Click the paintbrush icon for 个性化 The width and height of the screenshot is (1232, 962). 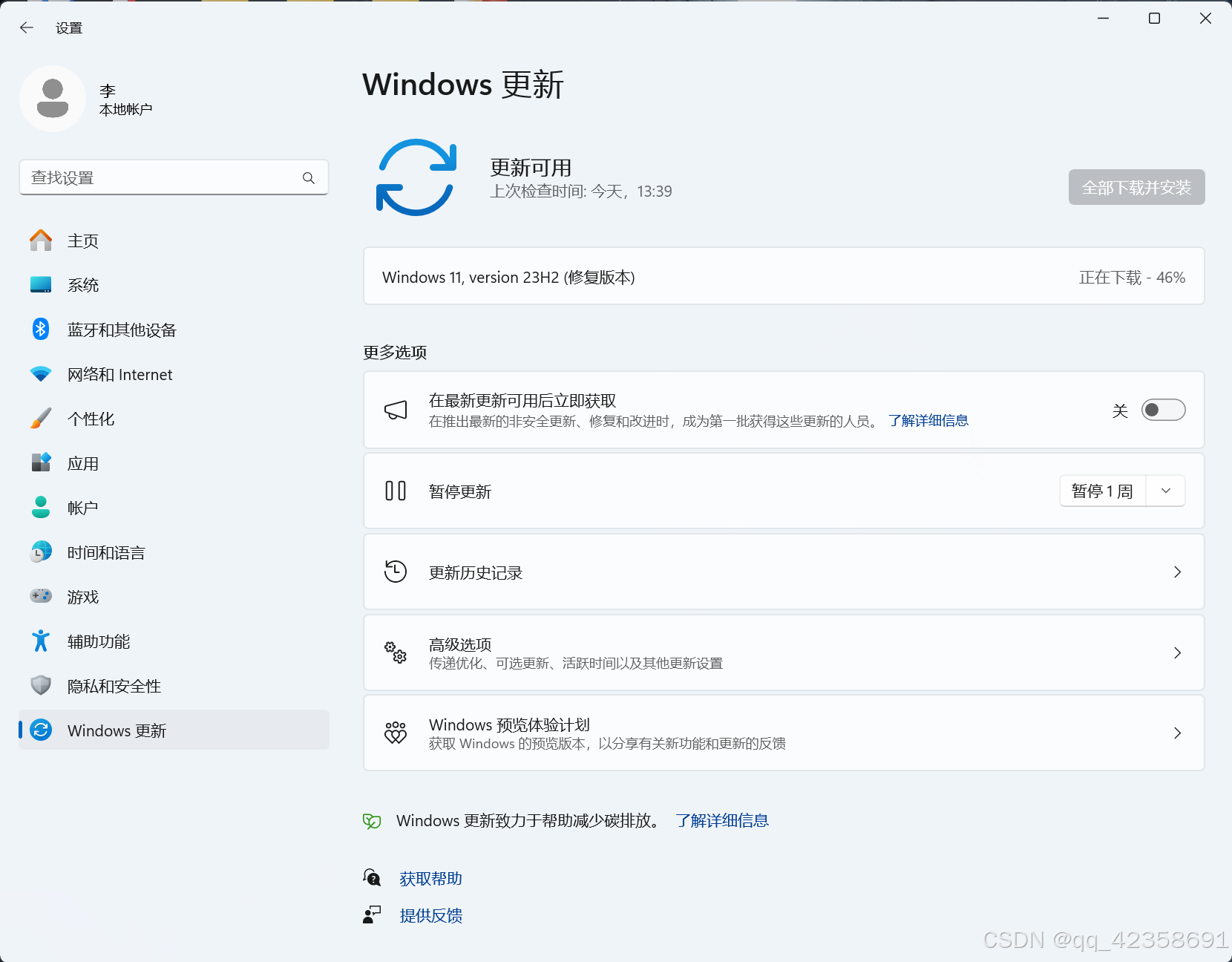tap(41, 419)
